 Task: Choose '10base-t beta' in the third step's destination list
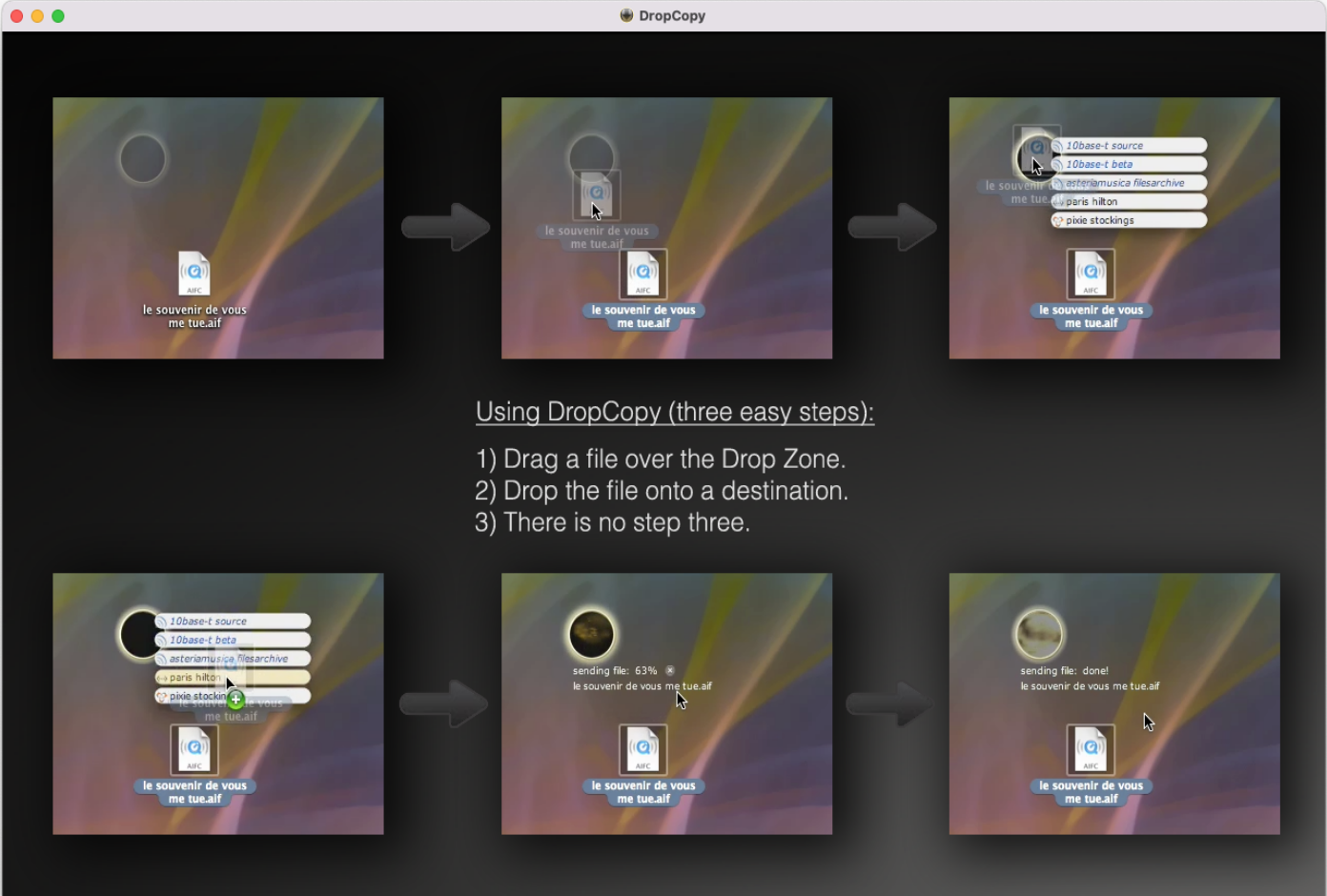coord(1129,164)
